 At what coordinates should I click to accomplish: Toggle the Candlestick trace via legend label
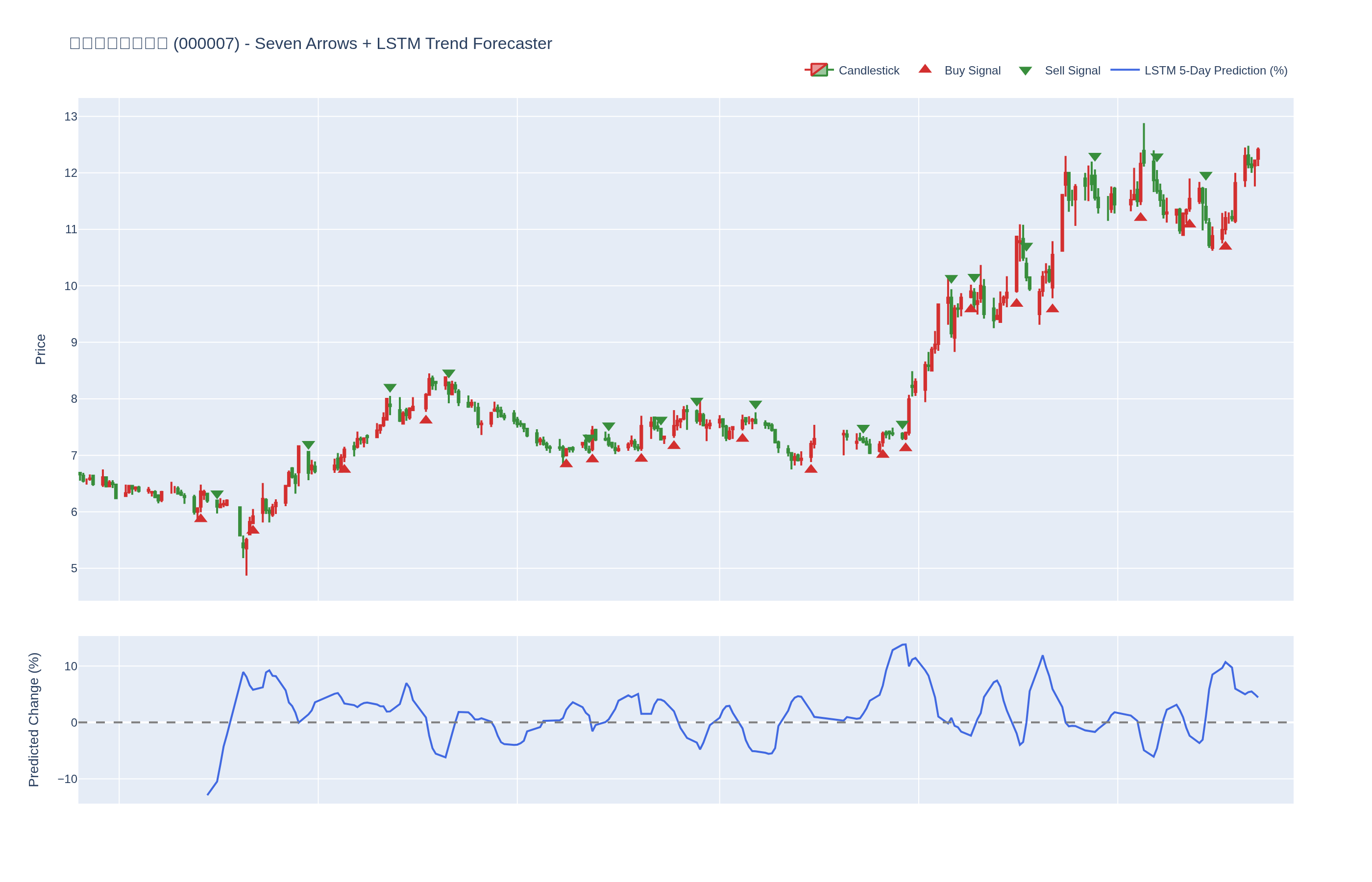tap(868, 71)
